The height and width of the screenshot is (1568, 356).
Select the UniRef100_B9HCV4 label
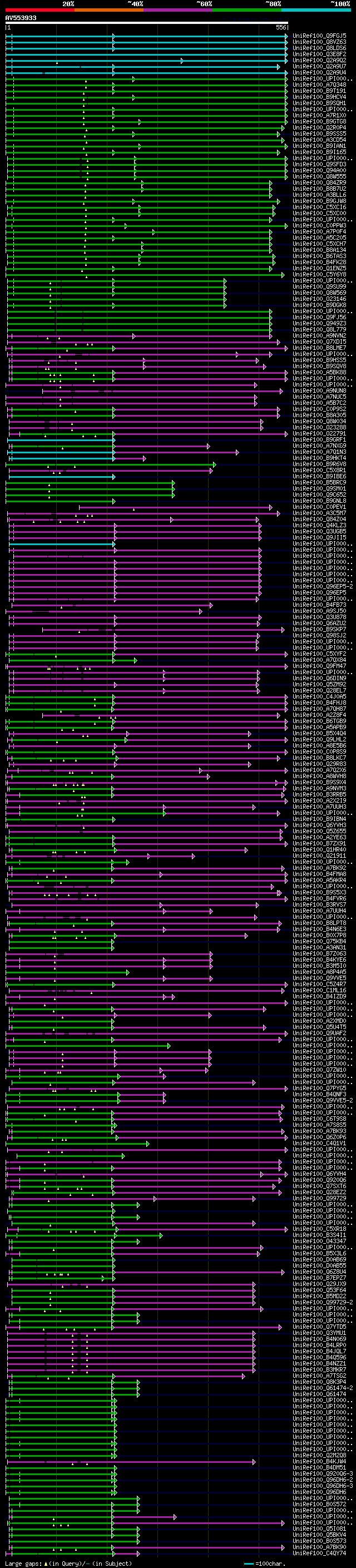point(319,97)
